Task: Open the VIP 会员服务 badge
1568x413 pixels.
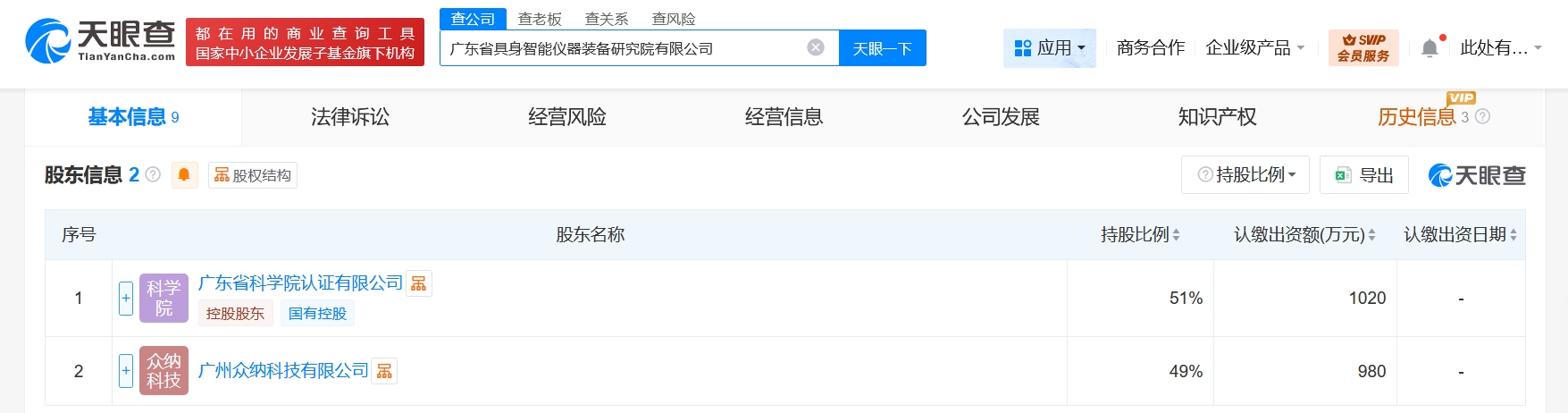Action: pos(1363,47)
